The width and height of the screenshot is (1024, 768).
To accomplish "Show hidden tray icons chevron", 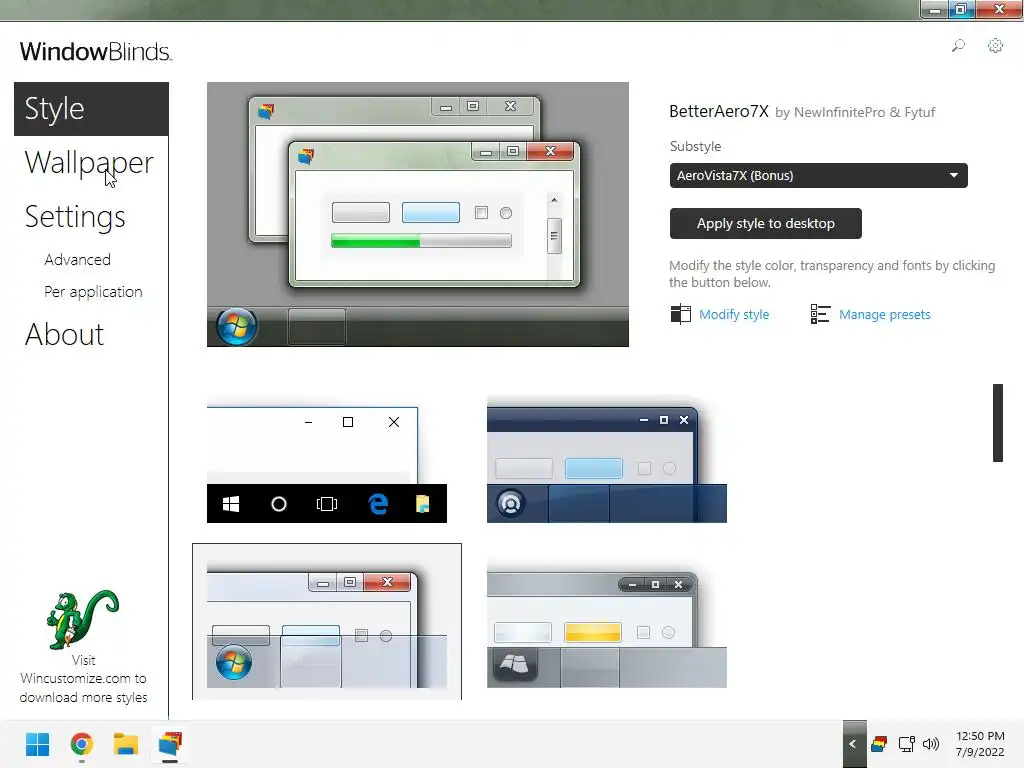I will pyautogui.click(x=853, y=744).
